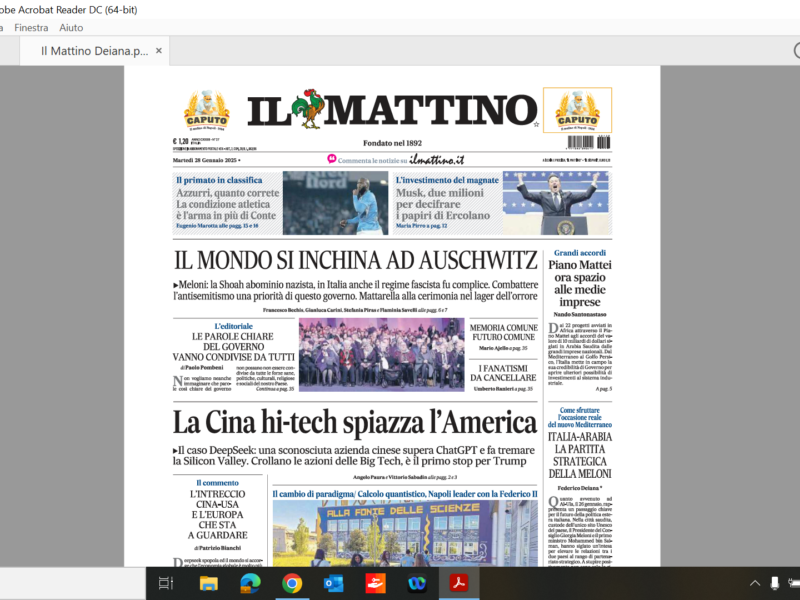Image resolution: width=800 pixels, height=600 pixels.
Task: Click the boxed Caputo logo on the right
Action: coord(577,110)
